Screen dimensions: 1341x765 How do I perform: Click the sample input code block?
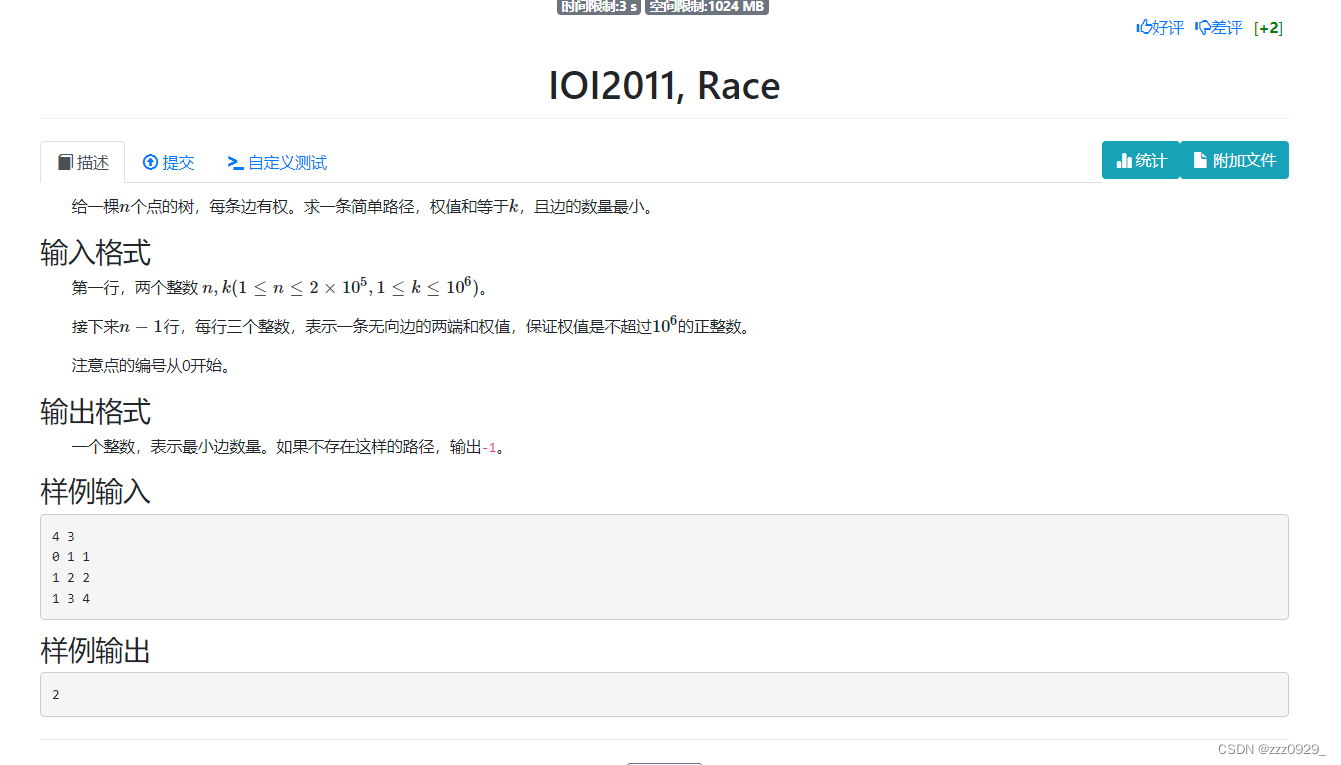664,567
